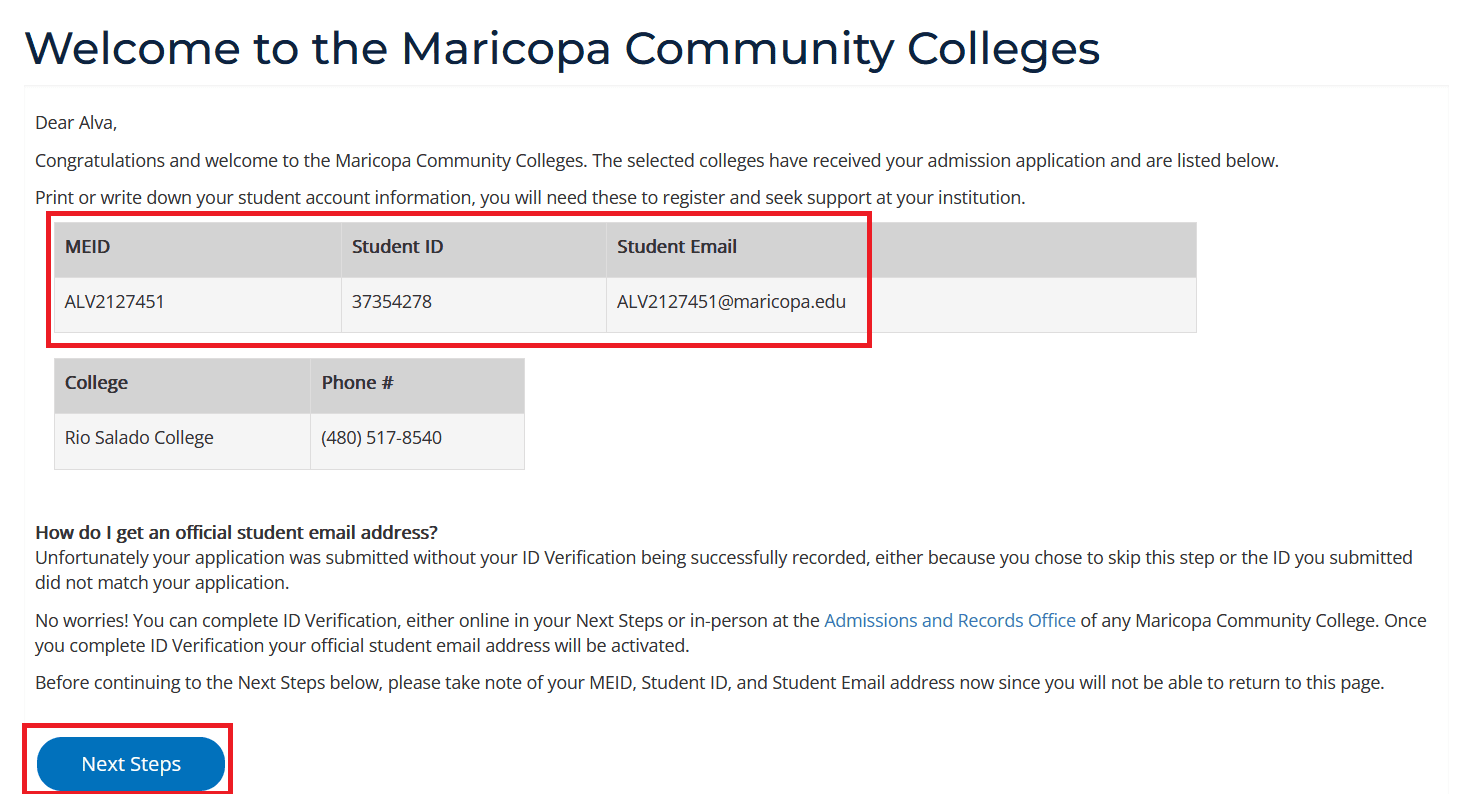Select the student ID number 37354278
The width and height of the screenshot is (1469, 794).
coord(392,302)
